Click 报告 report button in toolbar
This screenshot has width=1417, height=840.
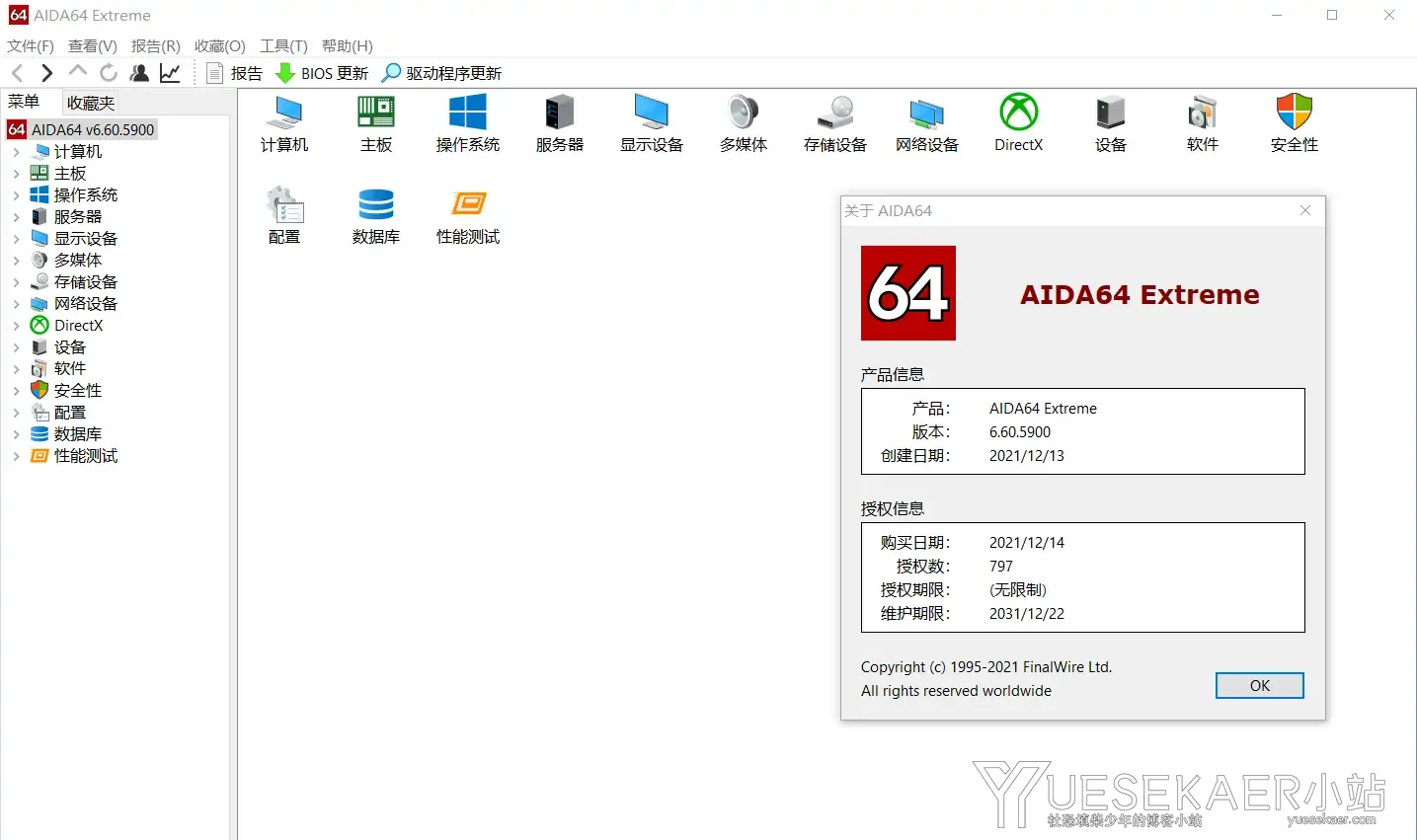pyautogui.click(x=235, y=73)
